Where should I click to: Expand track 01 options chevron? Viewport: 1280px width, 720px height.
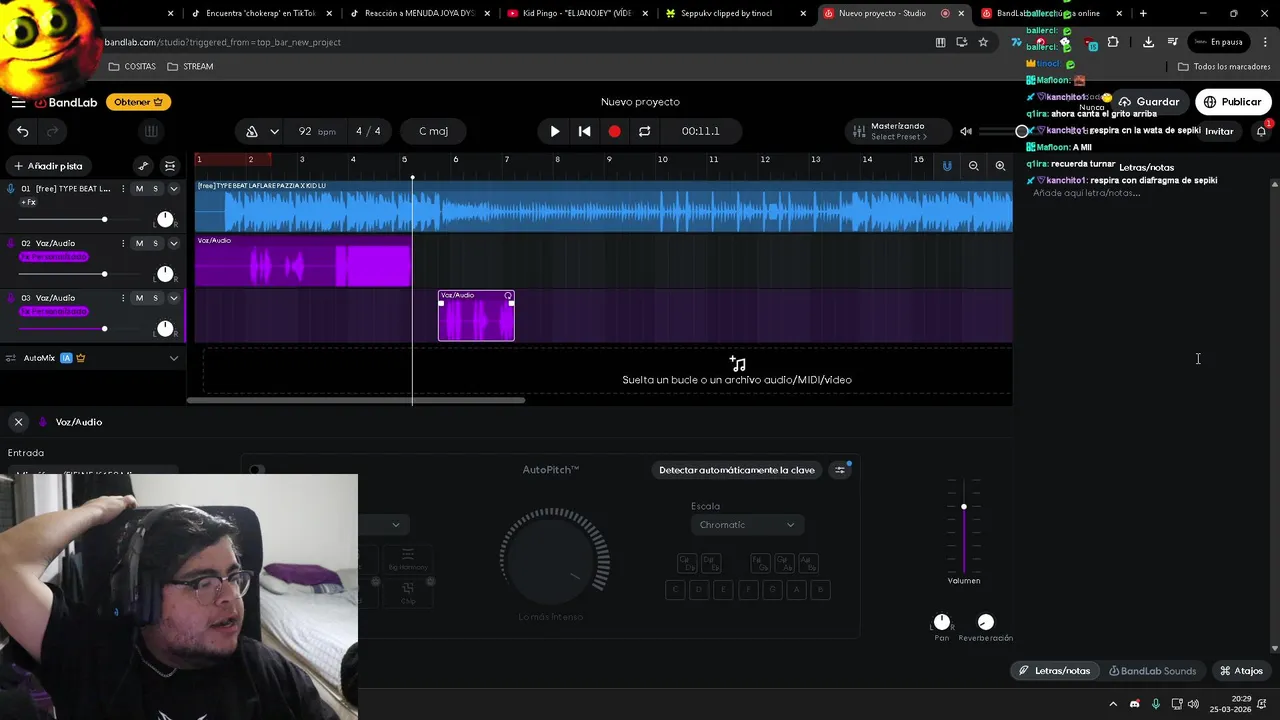[x=173, y=189]
